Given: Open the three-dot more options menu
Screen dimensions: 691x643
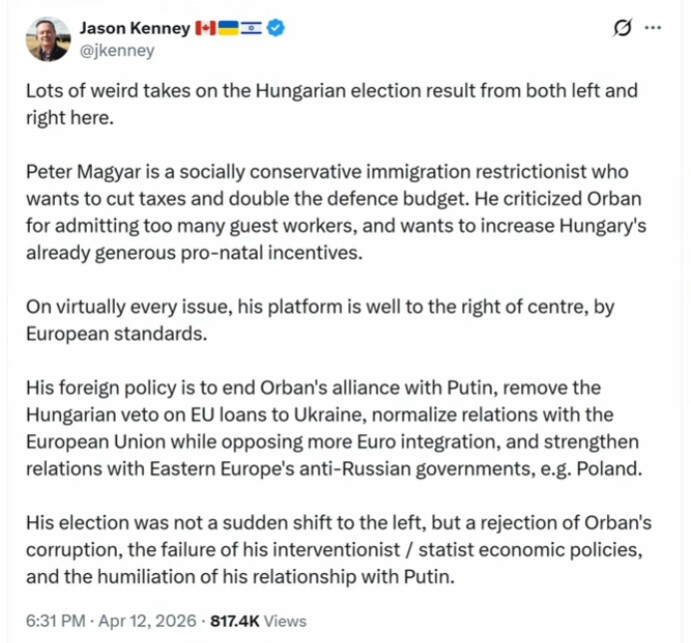Looking at the screenshot, I should [654, 29].
